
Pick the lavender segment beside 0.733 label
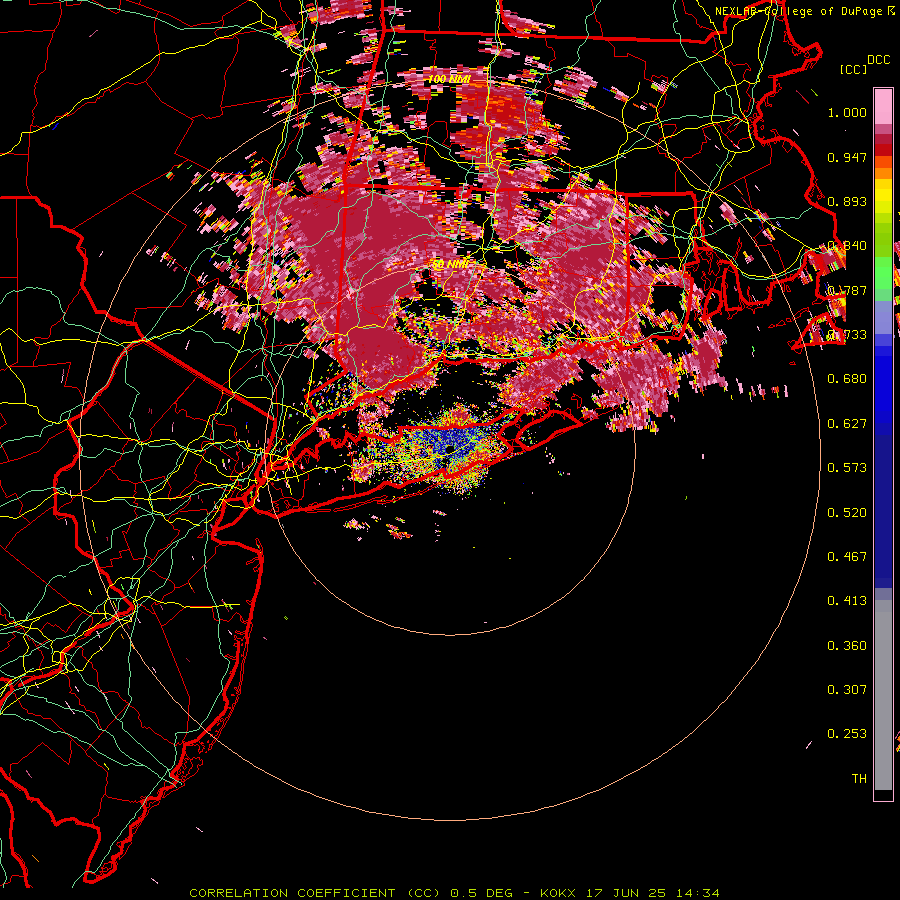pyautogui.click(x=883, y=318)
